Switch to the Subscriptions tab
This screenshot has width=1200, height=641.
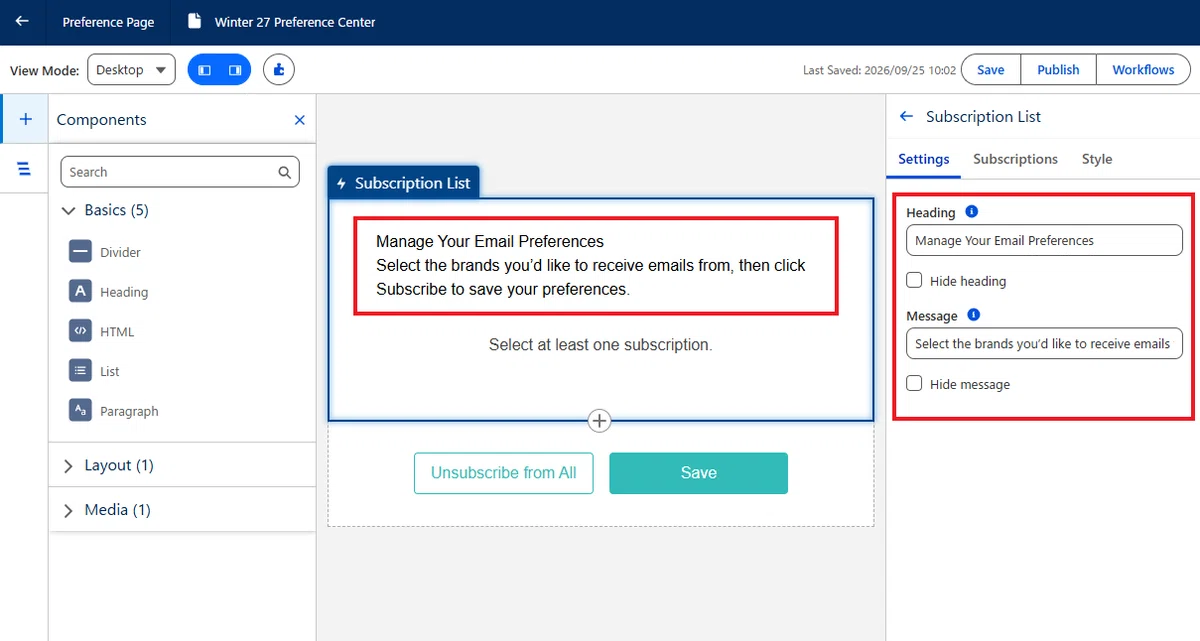(1015, 159)
